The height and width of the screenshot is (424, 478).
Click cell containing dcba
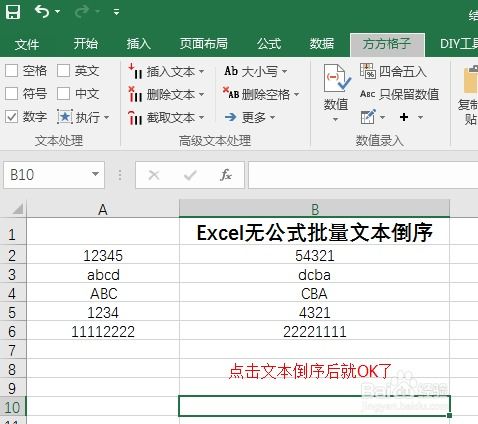(314, 274)
